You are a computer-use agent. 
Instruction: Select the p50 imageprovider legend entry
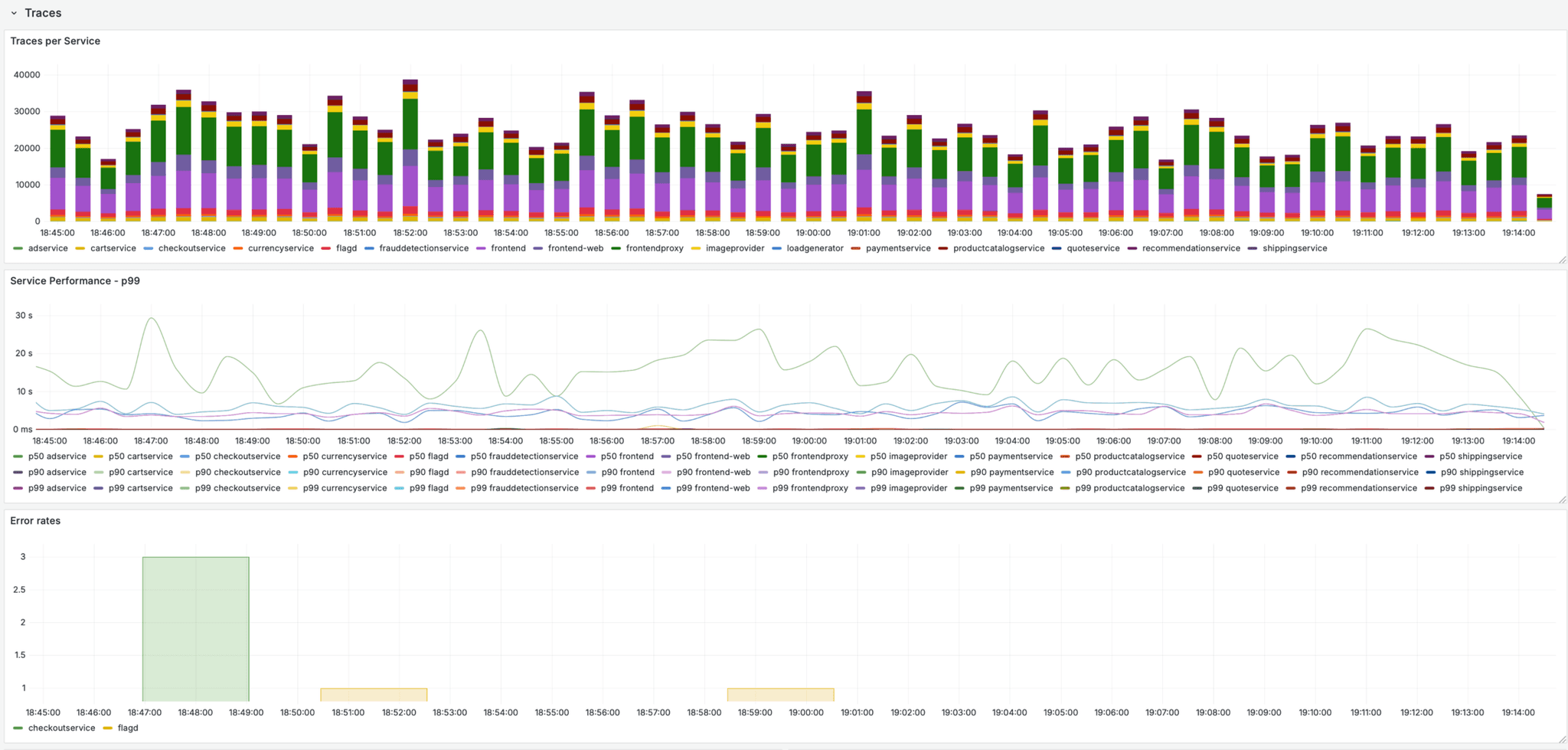pos(910,457)
